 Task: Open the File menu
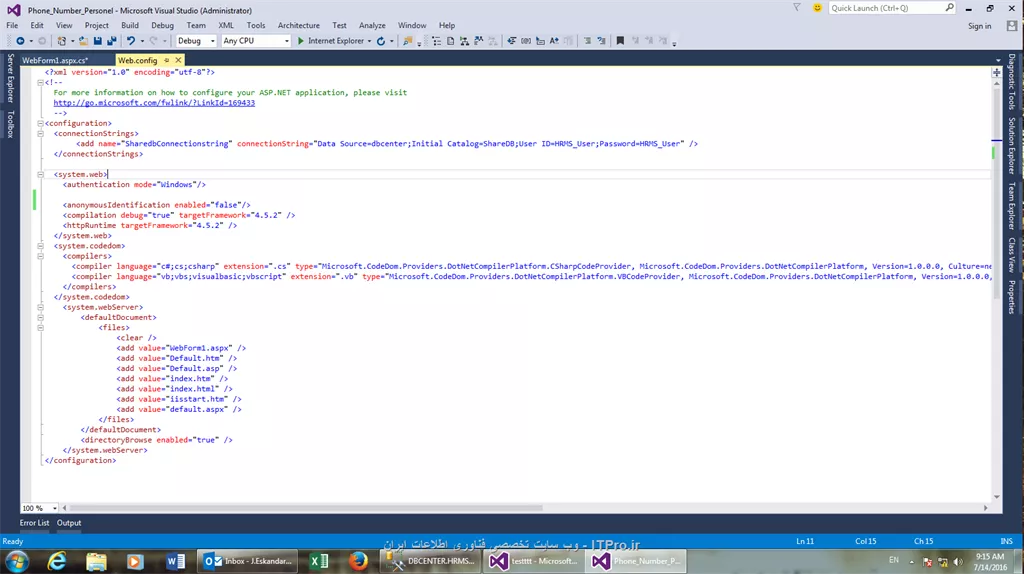pos(12,25)
